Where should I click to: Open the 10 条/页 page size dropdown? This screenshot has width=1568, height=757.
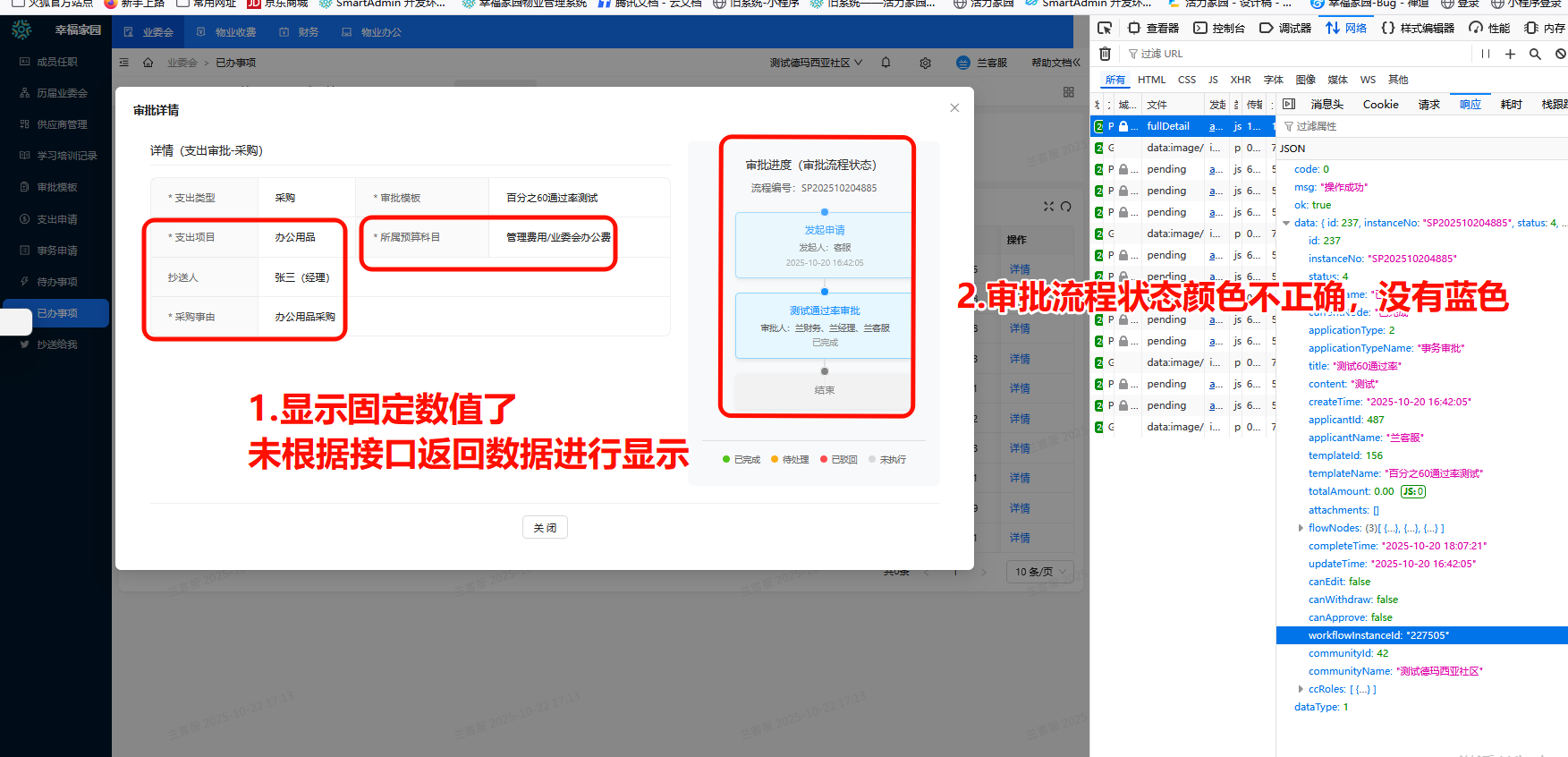pos(1042,571)
